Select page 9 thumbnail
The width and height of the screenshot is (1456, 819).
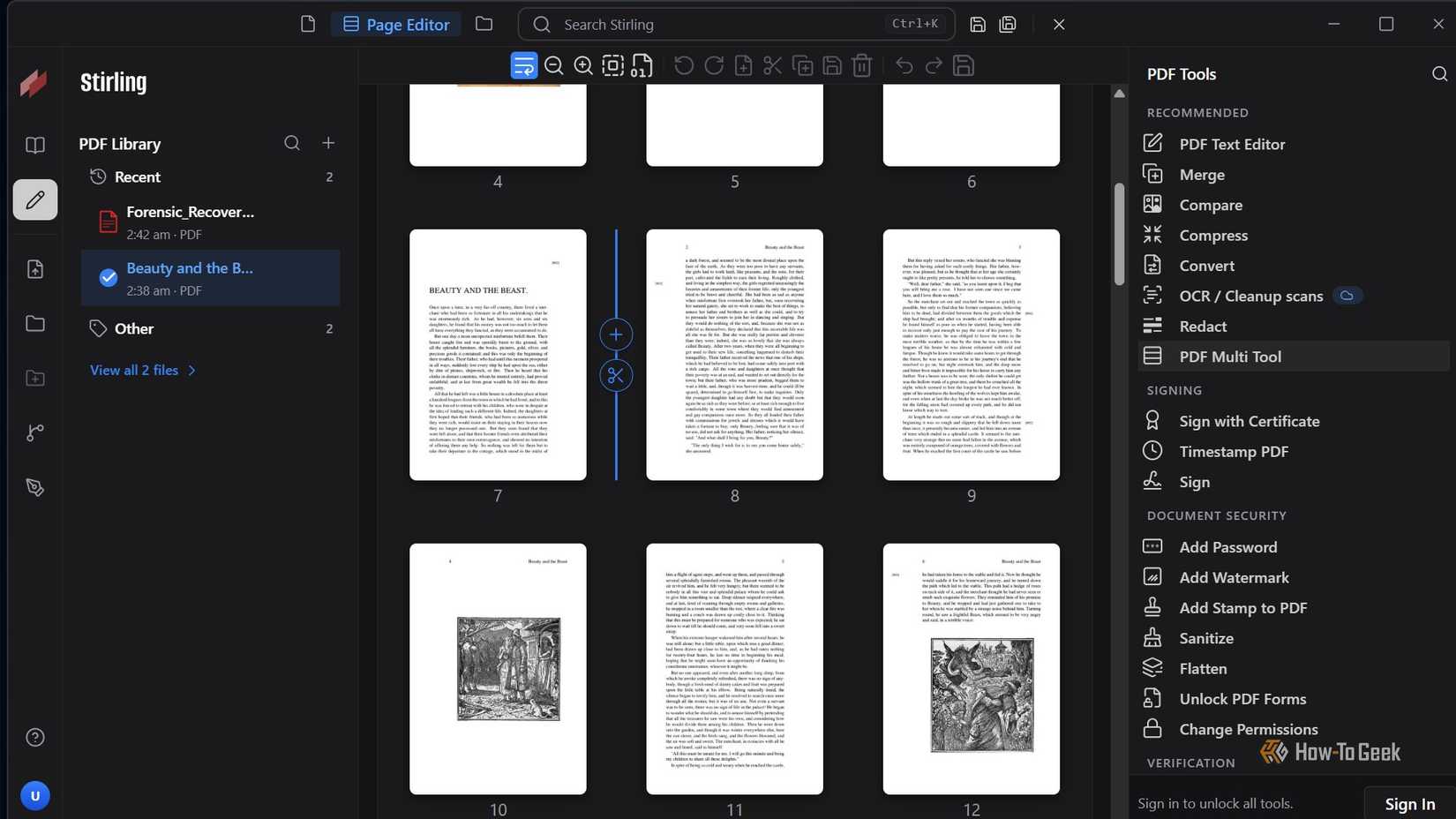click(972, 355)
